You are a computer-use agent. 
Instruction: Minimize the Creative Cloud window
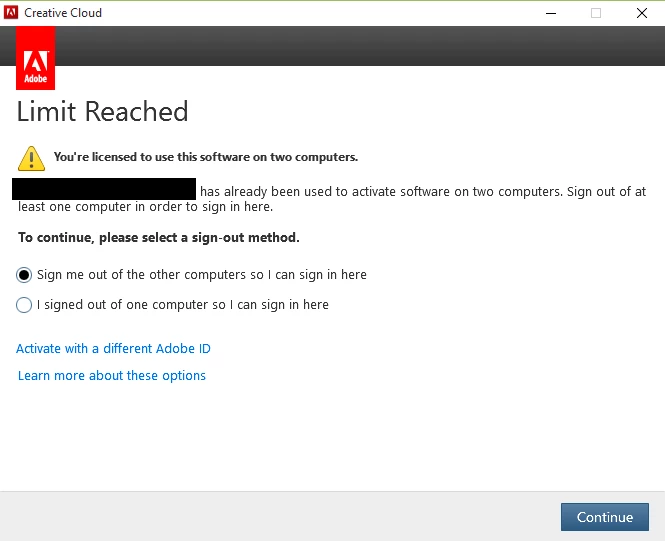pos(551,13)
